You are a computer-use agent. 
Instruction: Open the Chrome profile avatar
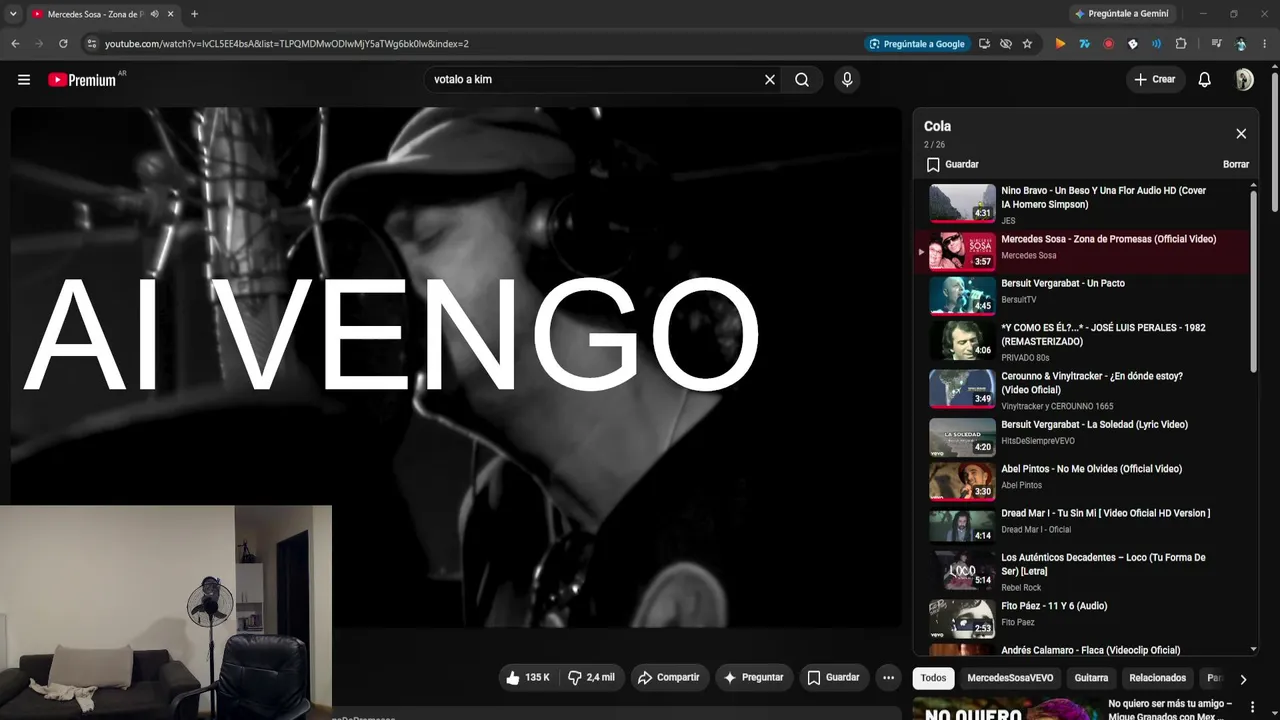pos(1241,44)
